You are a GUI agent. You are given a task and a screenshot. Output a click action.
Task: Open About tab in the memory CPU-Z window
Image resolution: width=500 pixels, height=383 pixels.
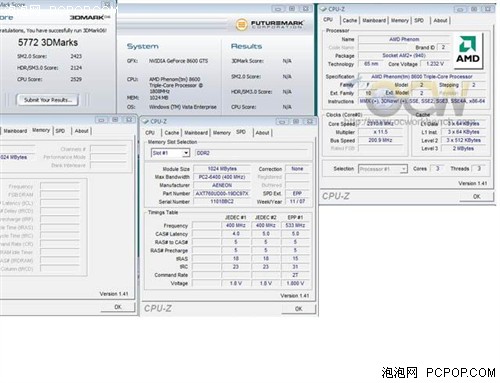tap(81, 131)
